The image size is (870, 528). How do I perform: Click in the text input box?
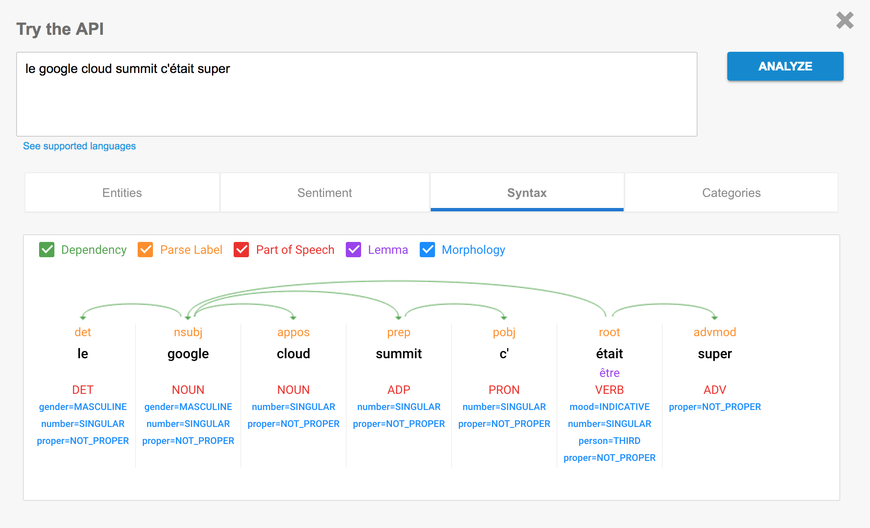356,94
